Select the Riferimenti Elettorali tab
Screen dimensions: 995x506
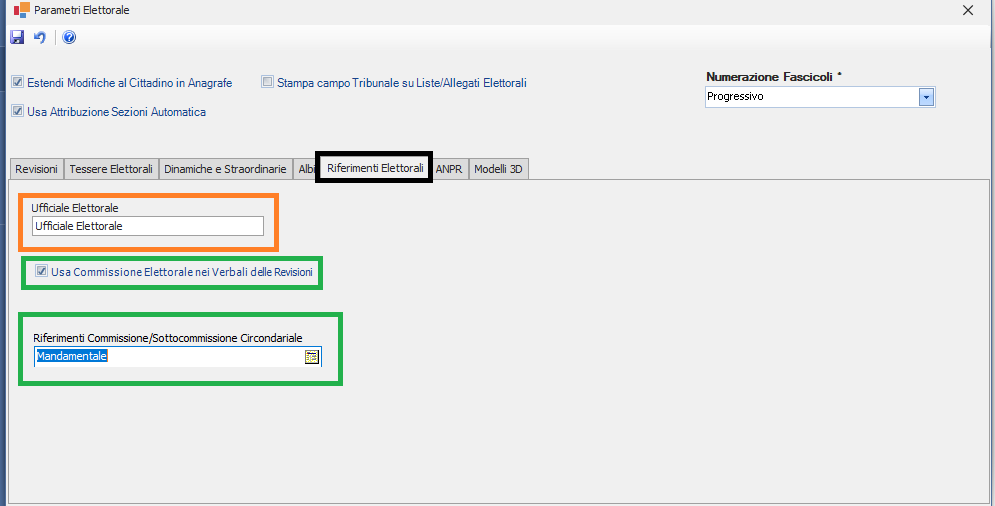pos(375,169)
